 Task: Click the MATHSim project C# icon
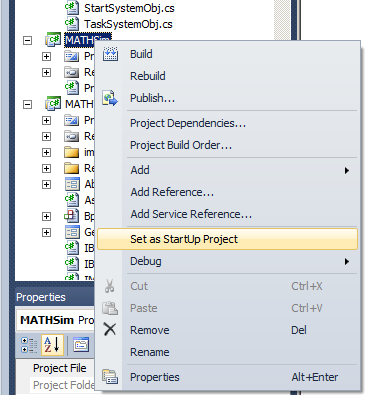point(53,40)
